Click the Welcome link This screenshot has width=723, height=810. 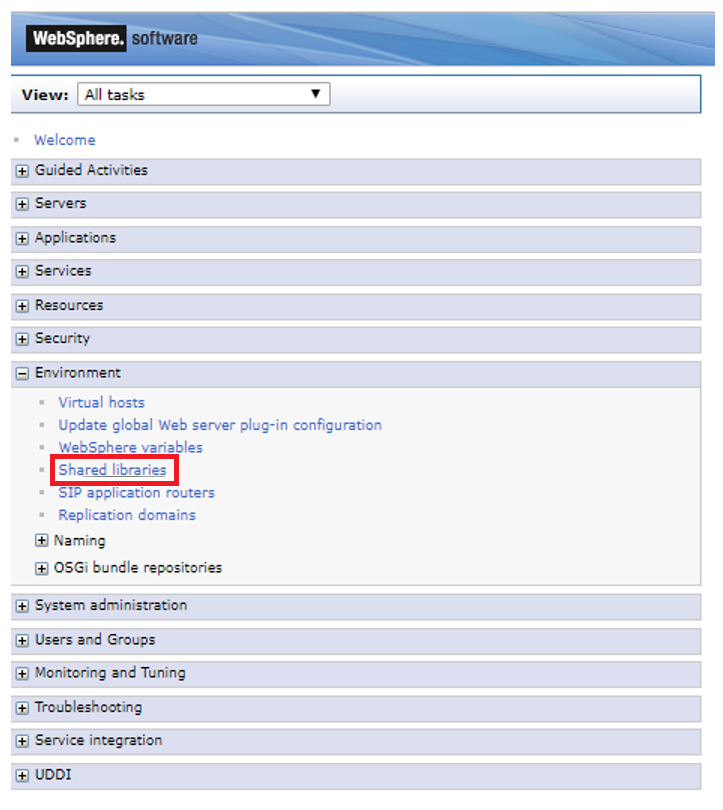point(65,140)
